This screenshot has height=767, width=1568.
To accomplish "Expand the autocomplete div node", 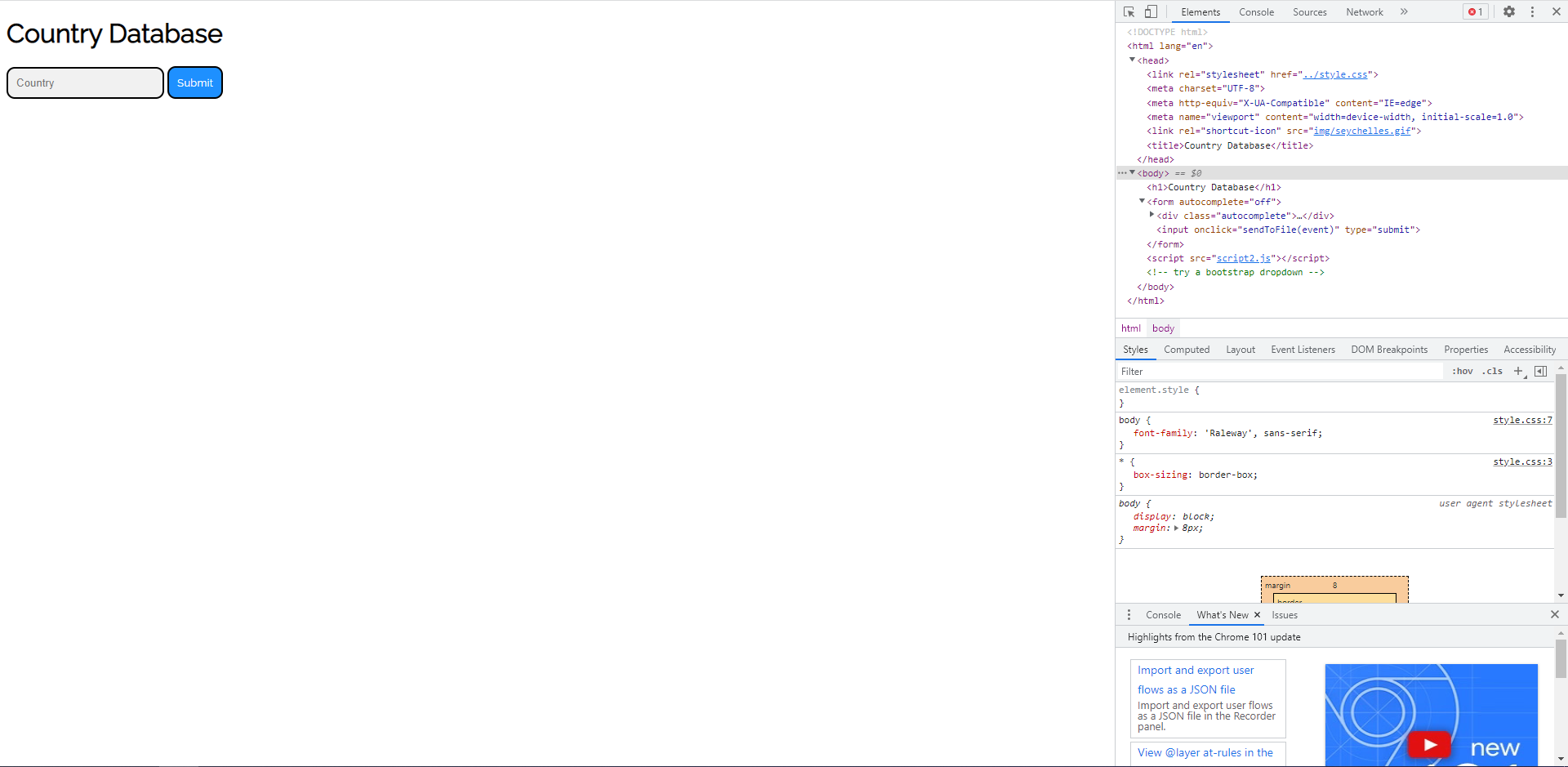I will click(x=1151, y=215).
